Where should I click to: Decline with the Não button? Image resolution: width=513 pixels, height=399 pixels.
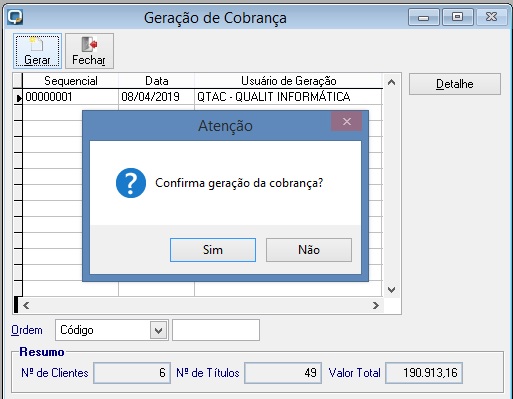pos(309,250)
